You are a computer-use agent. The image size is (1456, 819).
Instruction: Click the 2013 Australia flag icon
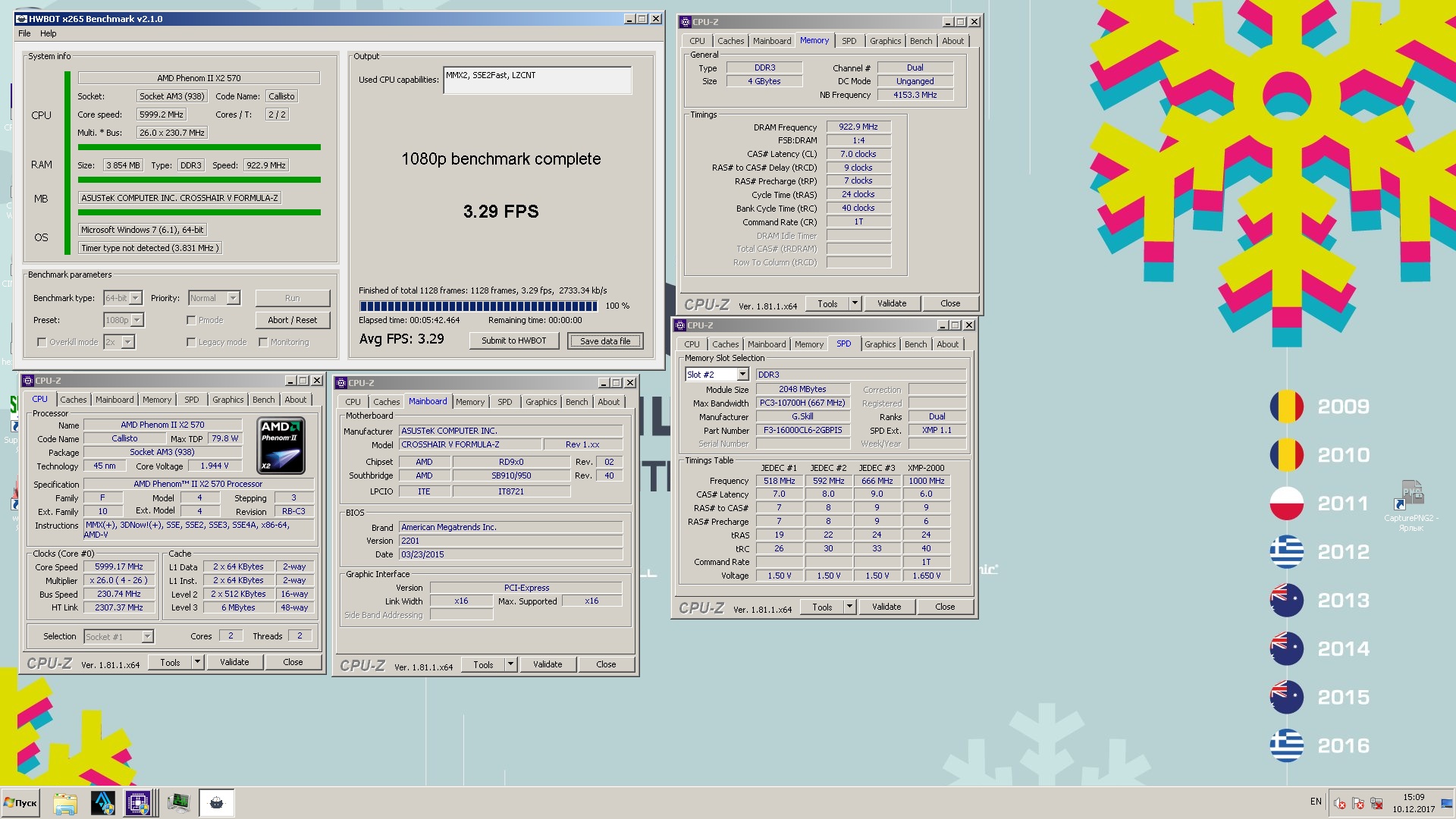coord(1287,601)
